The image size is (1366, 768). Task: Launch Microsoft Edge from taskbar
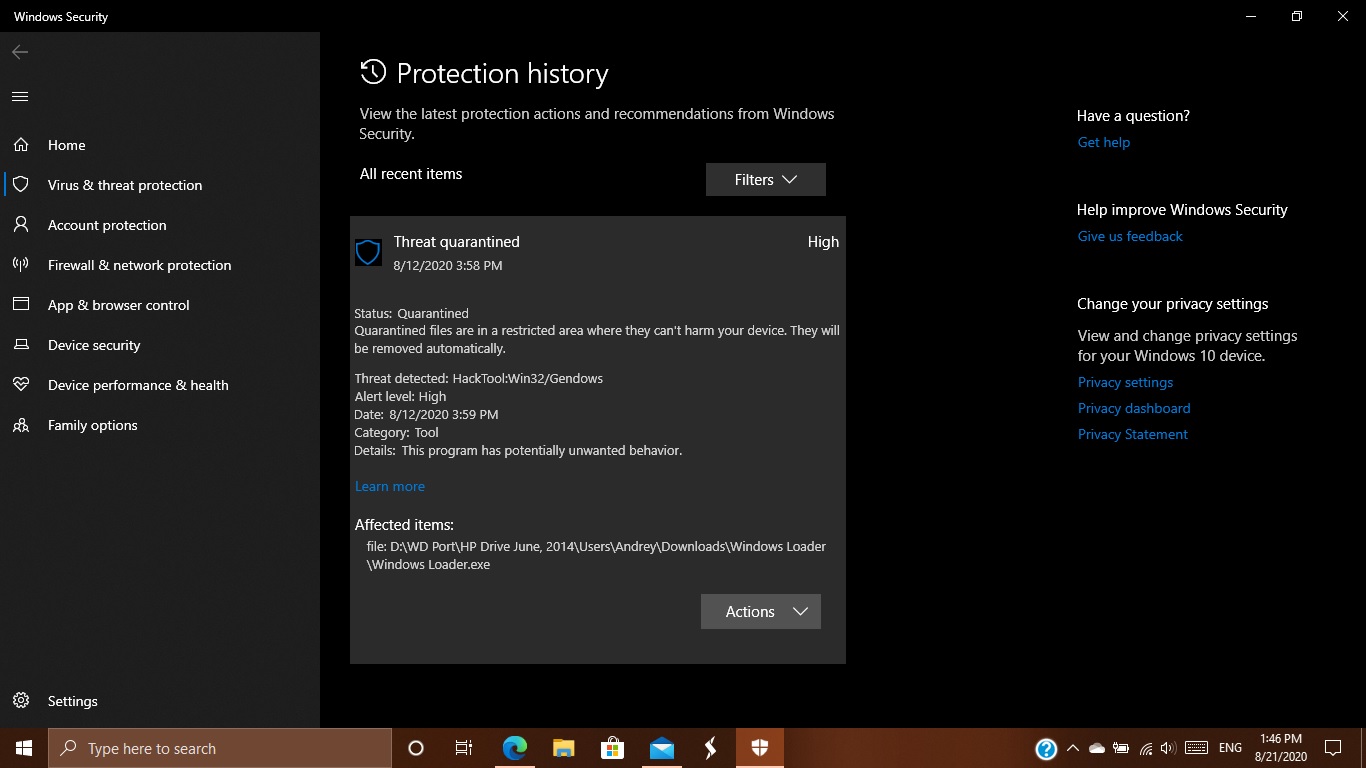[514, 748]
